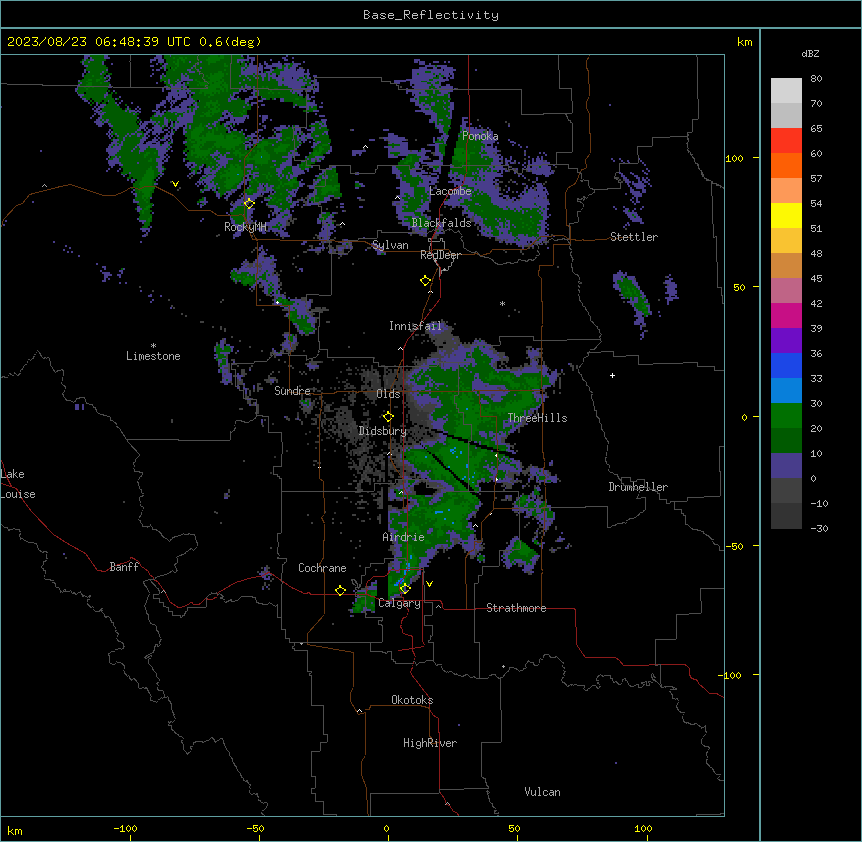Click the yellow diamond marker below Cochrane
This screenshot has height=842, width=862.
[x=340, y=590]
